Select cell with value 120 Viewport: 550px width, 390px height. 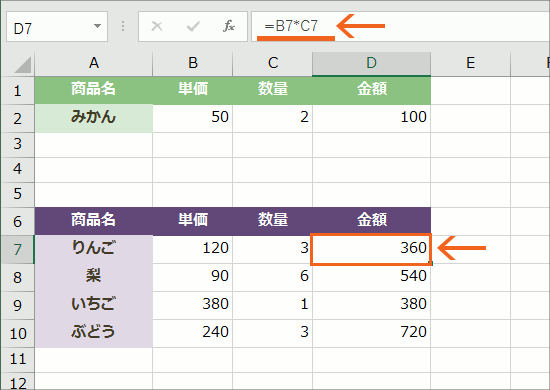(x=193, y=249)
